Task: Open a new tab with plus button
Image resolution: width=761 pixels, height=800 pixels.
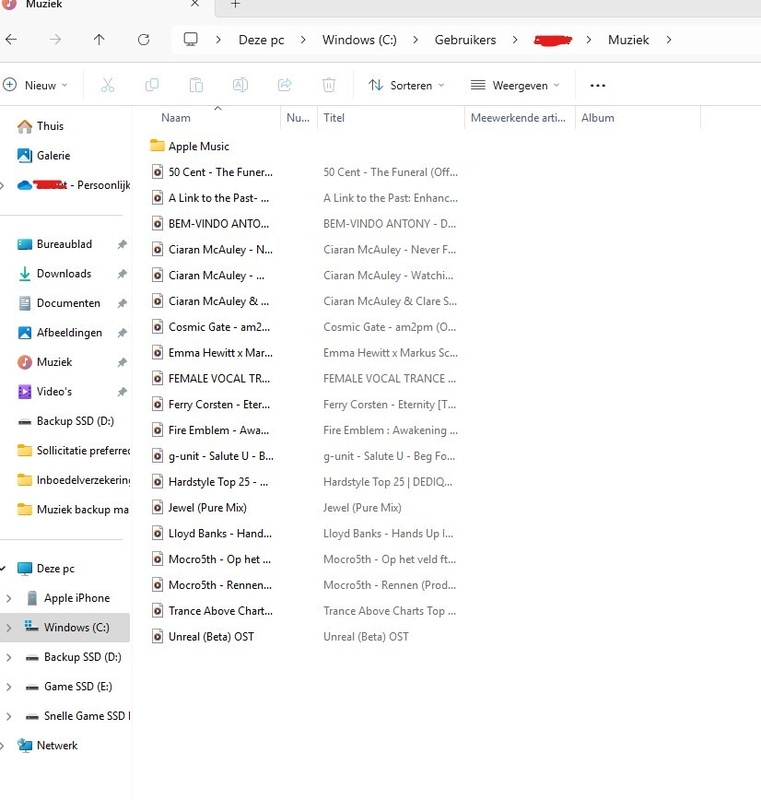Action: [235, 4]
